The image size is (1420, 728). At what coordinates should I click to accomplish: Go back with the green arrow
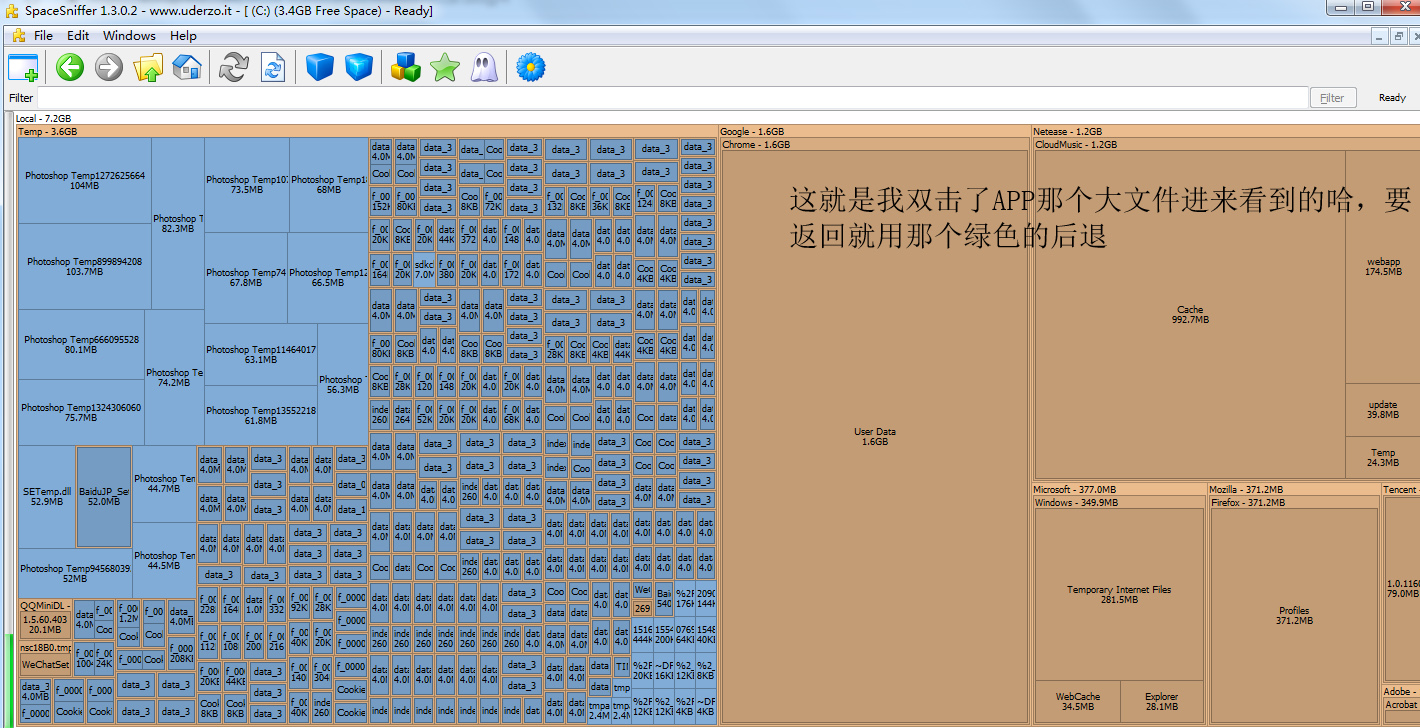point(70,68)
